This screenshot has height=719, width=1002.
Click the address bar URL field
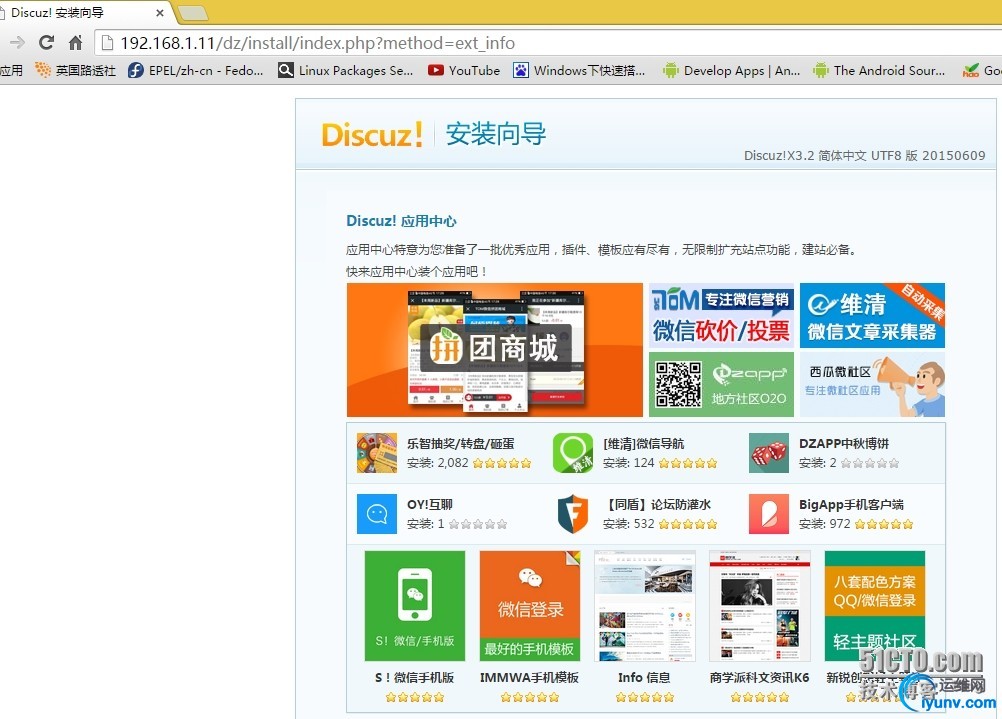pyautogui.click(x=550, y=43)
